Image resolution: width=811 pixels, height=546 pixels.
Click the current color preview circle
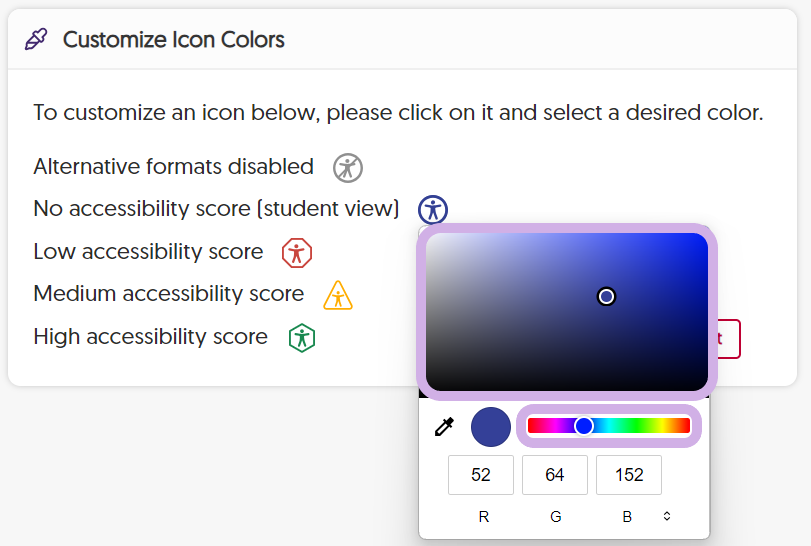(491, 427)
